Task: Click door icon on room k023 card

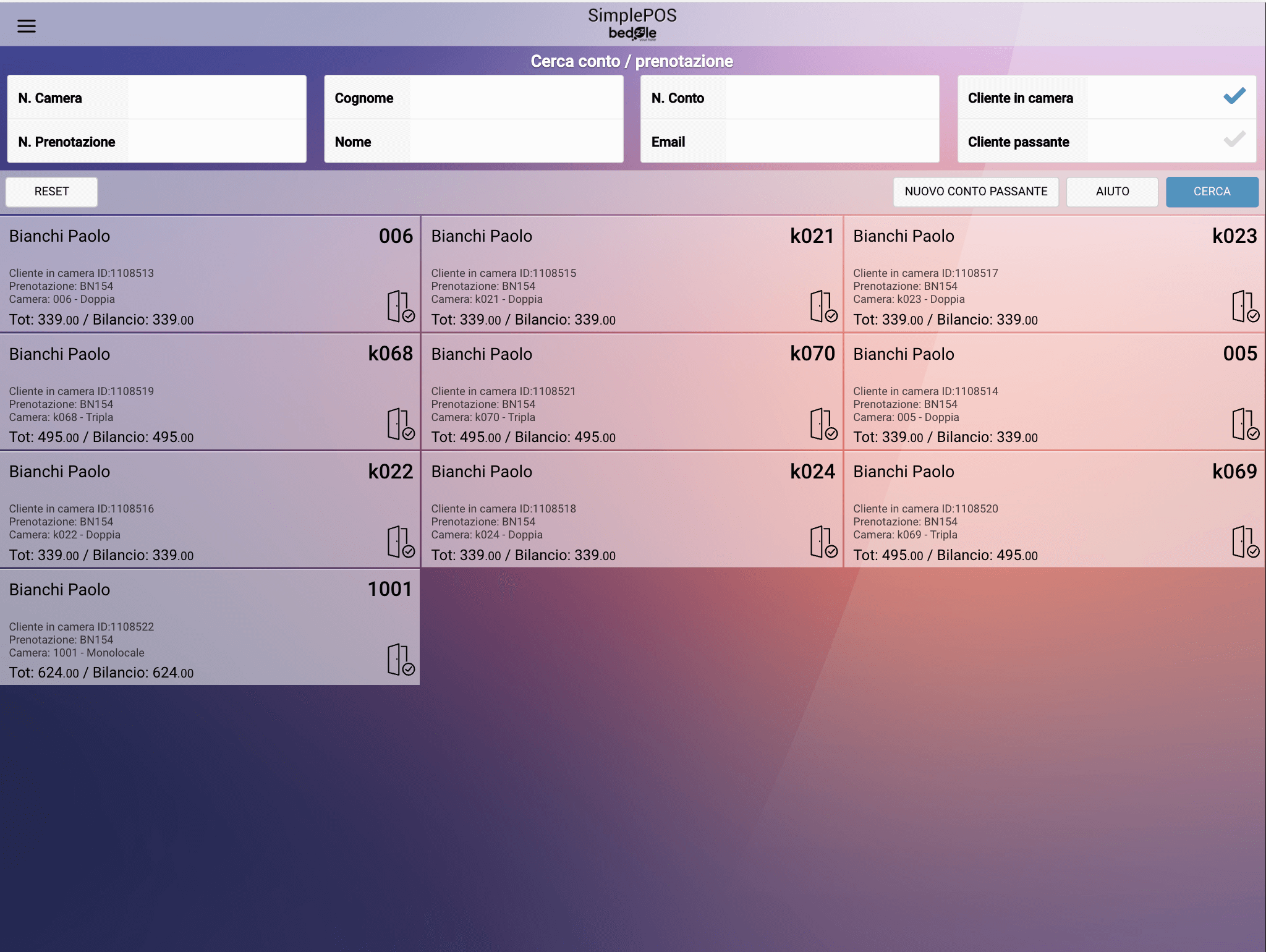Action: [x=1245, y=307]
